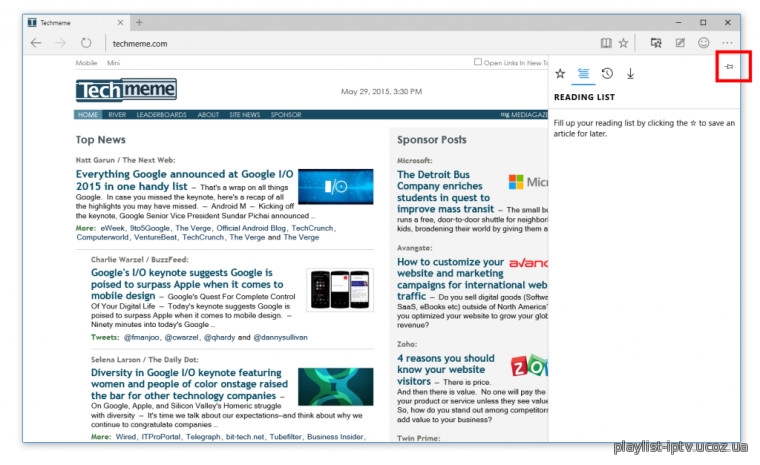This screenshot has width=760, height=465.
Task: Maximize the Edge browser window
Action: pyautogui.click(x=703, y=22)
